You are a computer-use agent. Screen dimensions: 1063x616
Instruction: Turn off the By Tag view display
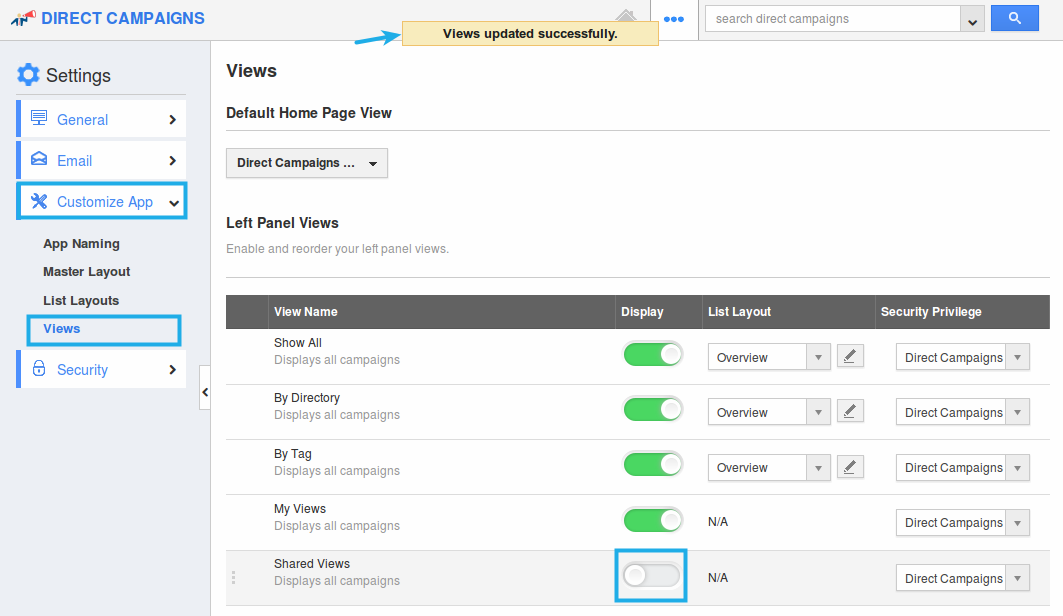click(652, 464)
